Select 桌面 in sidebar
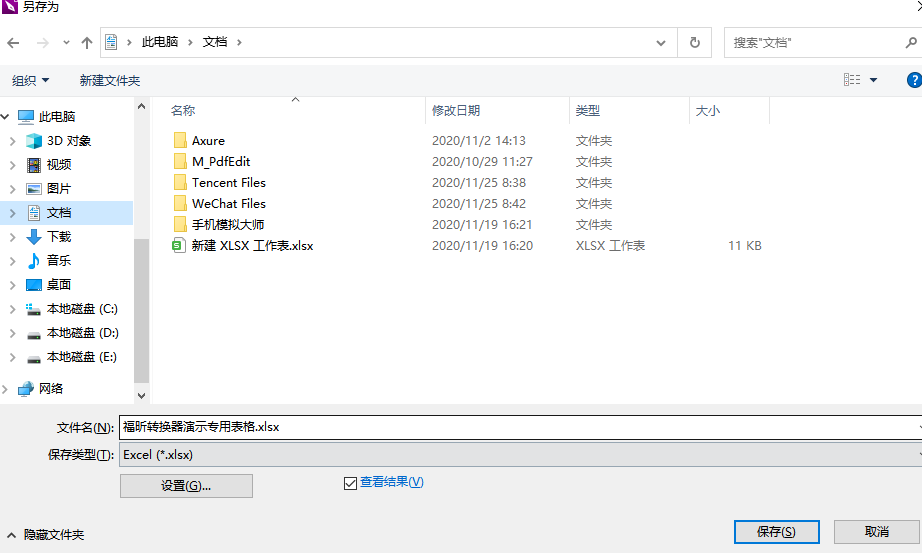Image resolution: width=922 pixels, height=553 pixels. [x=59, y=285]
